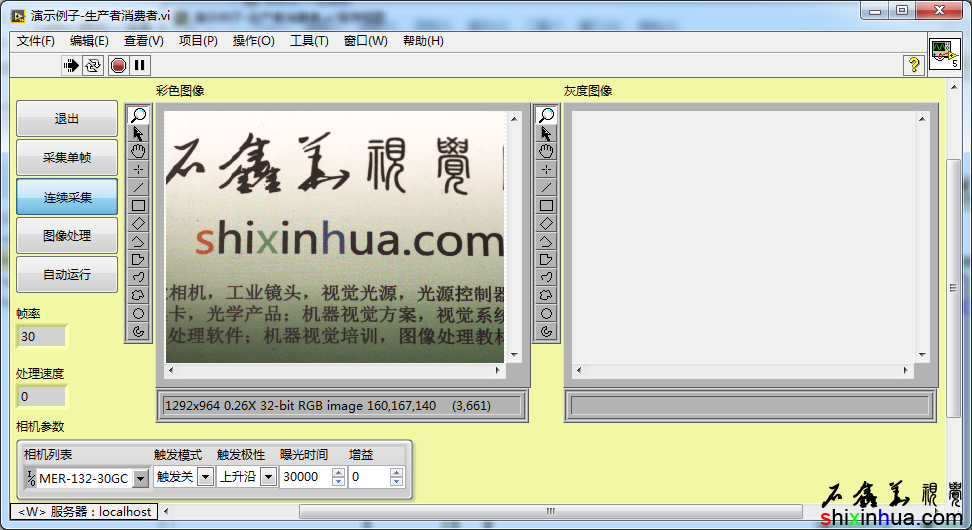Open the 相机列表 camera dropdown

[140, 479]
